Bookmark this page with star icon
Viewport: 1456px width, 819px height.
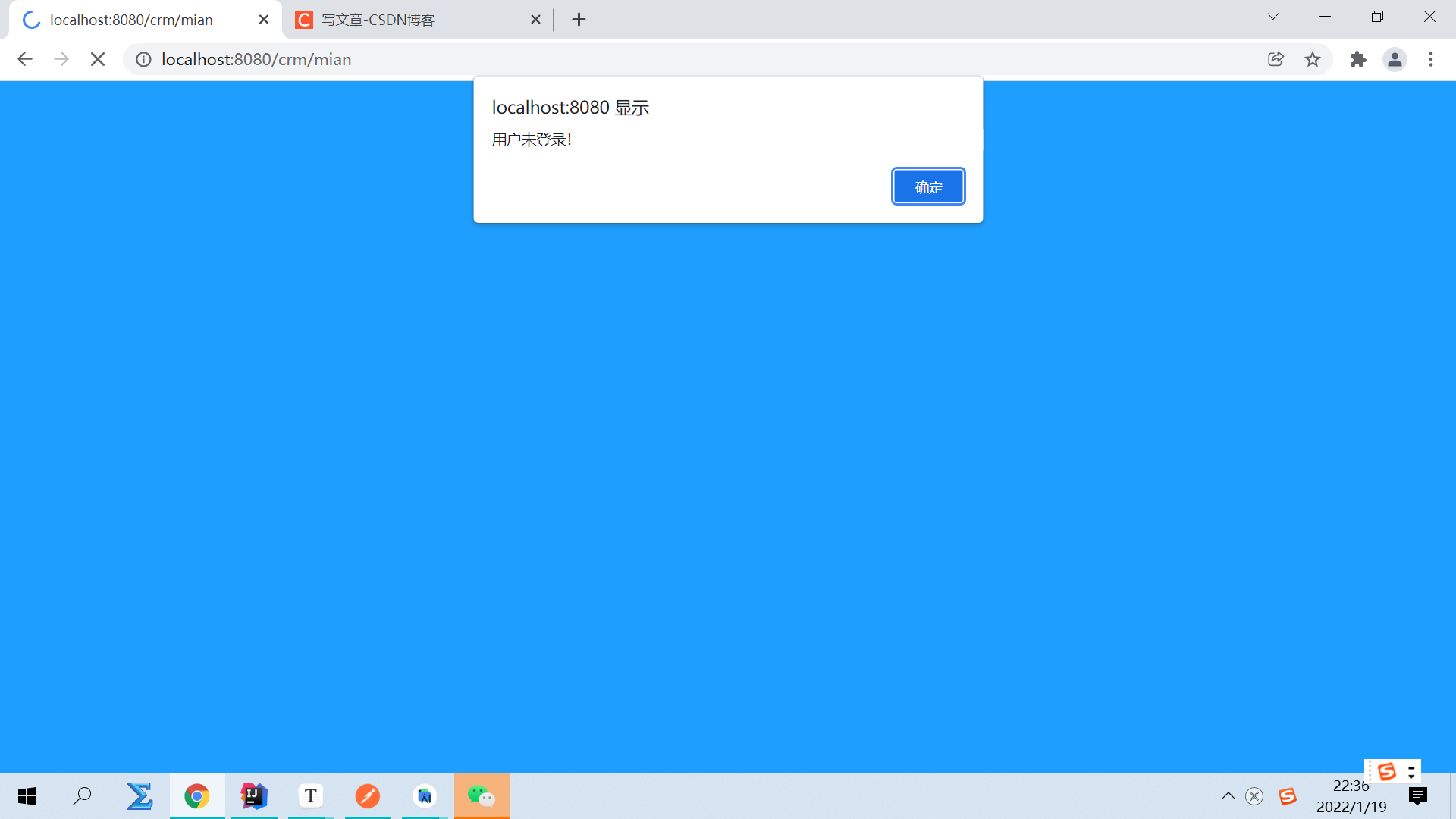click(1313, 59)
